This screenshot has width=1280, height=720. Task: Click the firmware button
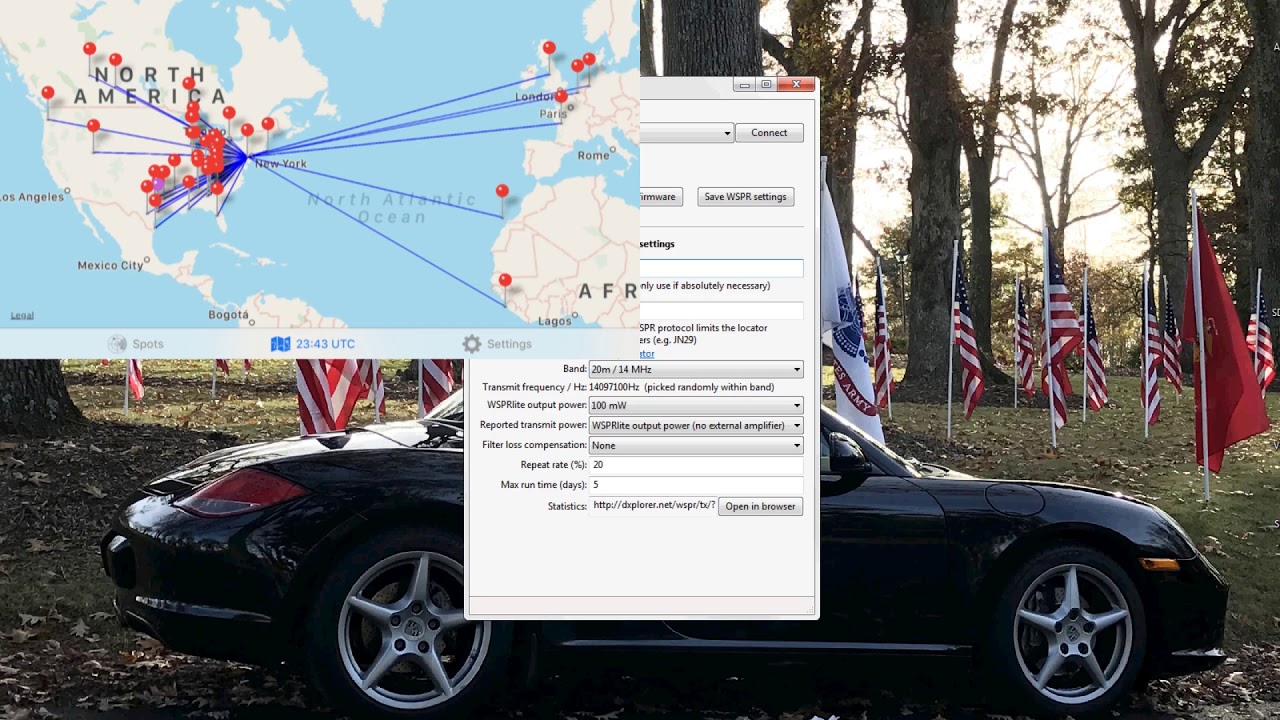661,197
